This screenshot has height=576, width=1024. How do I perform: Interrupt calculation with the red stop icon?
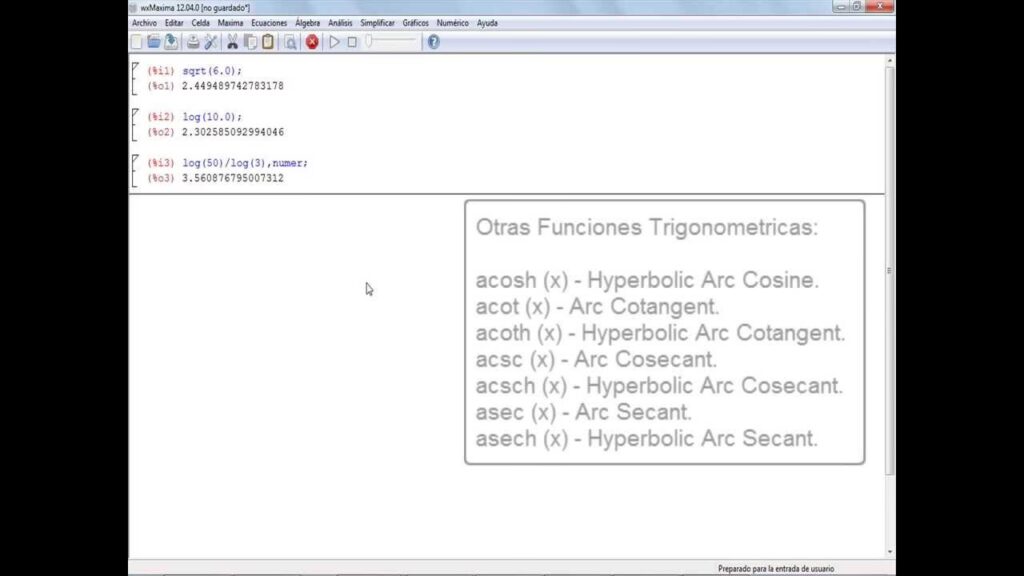(x=312, y=42)
